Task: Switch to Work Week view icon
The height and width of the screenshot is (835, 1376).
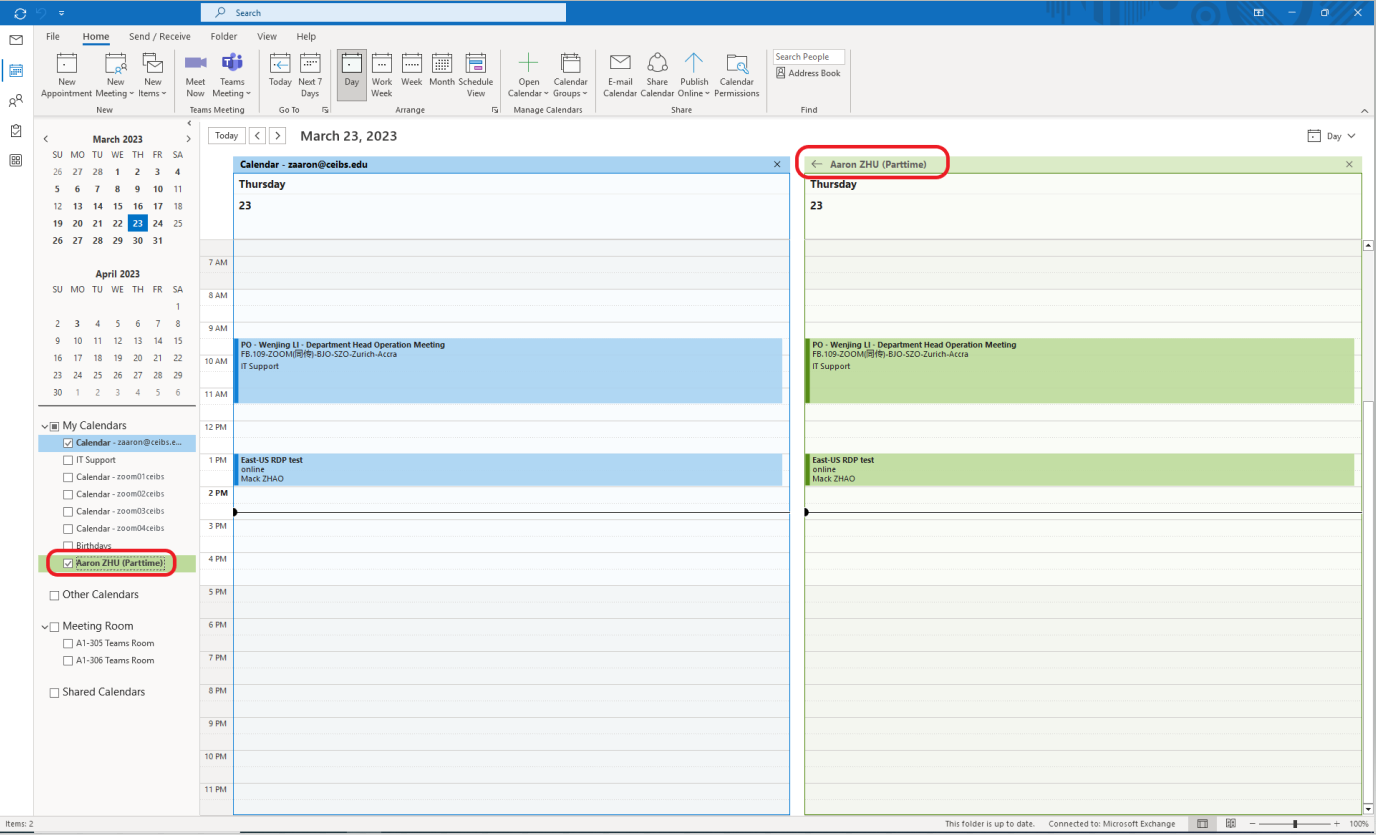Action: click(x=382, y=64)
